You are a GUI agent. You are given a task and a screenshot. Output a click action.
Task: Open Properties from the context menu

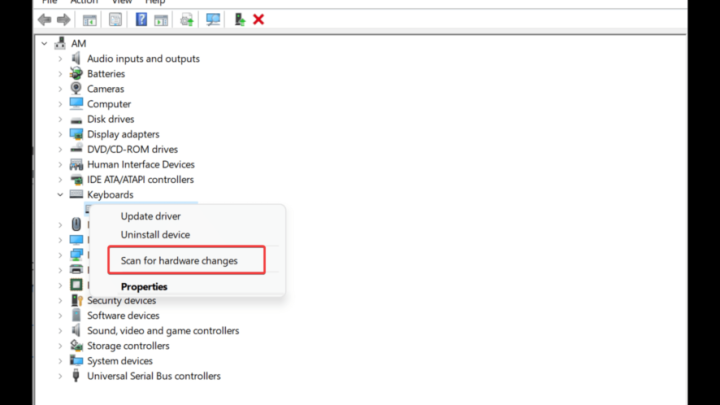tap(144, 287)
